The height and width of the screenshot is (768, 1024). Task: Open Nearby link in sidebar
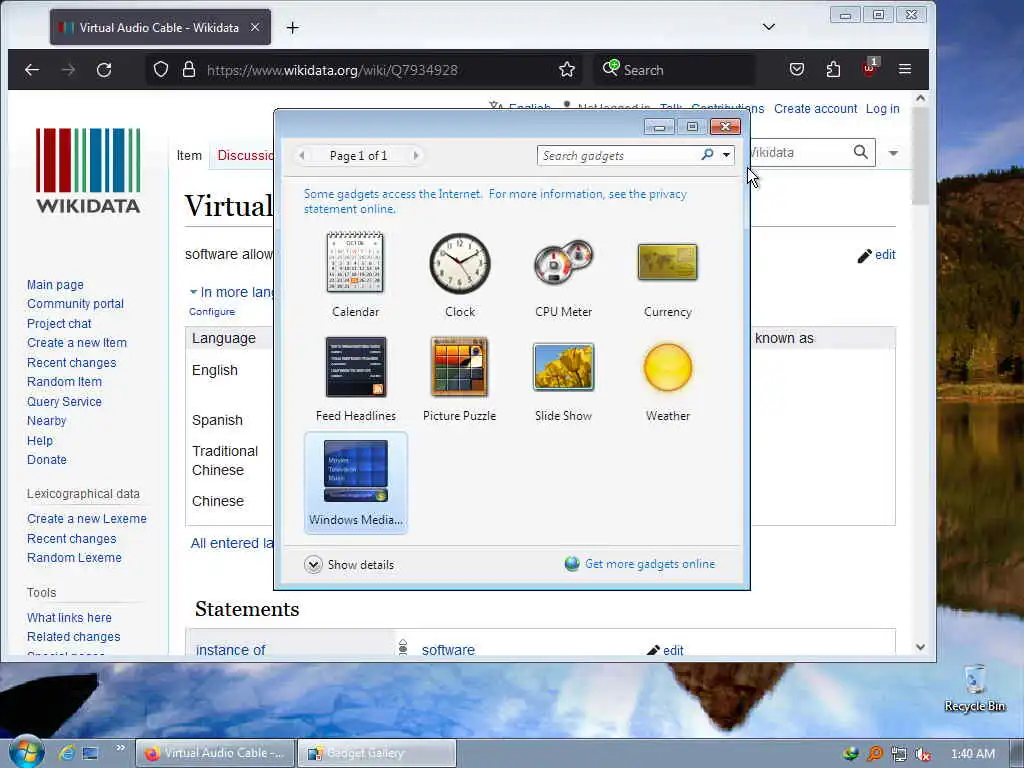[x=46, y=421]
